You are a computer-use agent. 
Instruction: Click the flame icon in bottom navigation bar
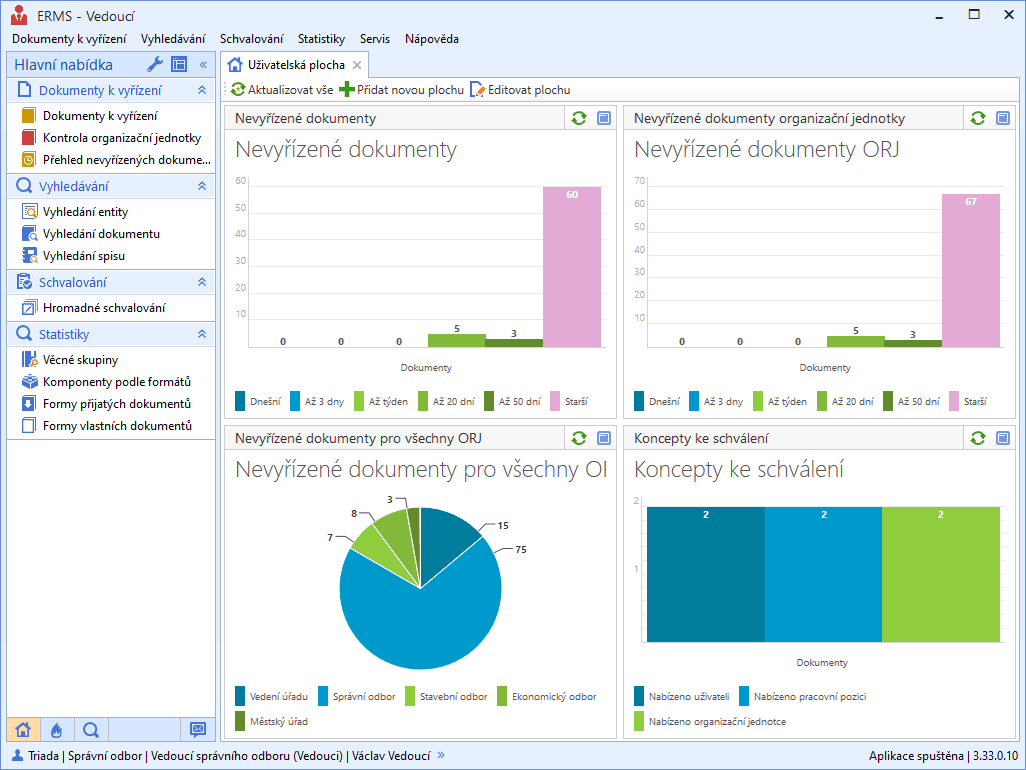tap(56, 730)
